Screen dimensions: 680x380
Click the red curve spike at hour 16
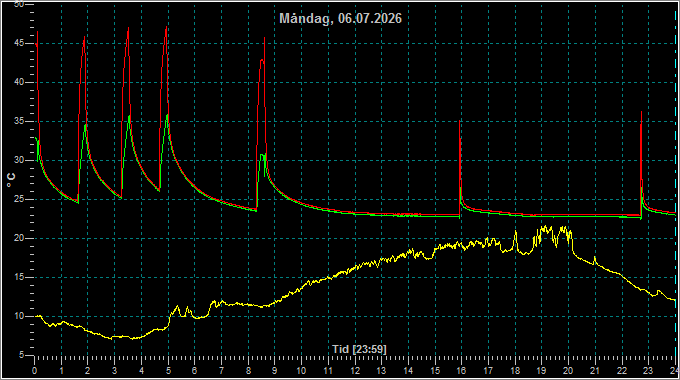pos(460,122)
